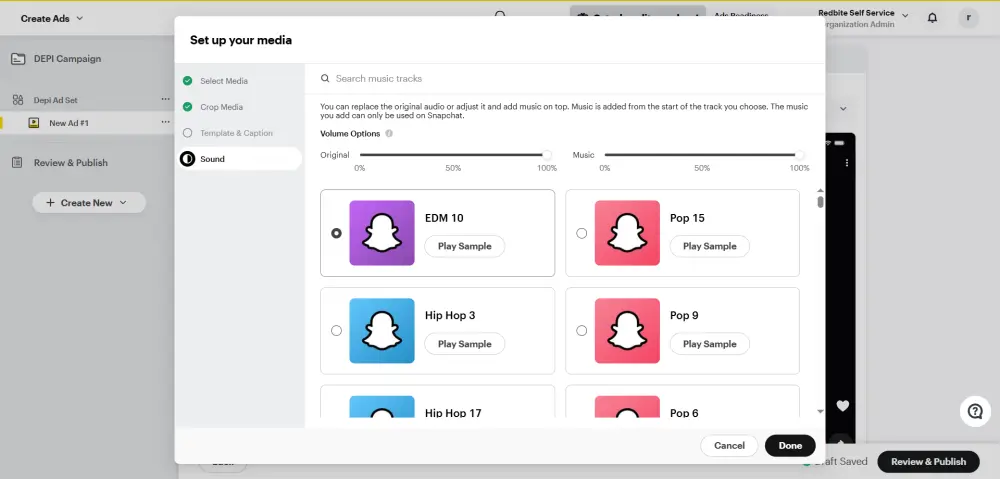Open the user avatar 'r' menu

pyautogui.click(x=968, y=18)
